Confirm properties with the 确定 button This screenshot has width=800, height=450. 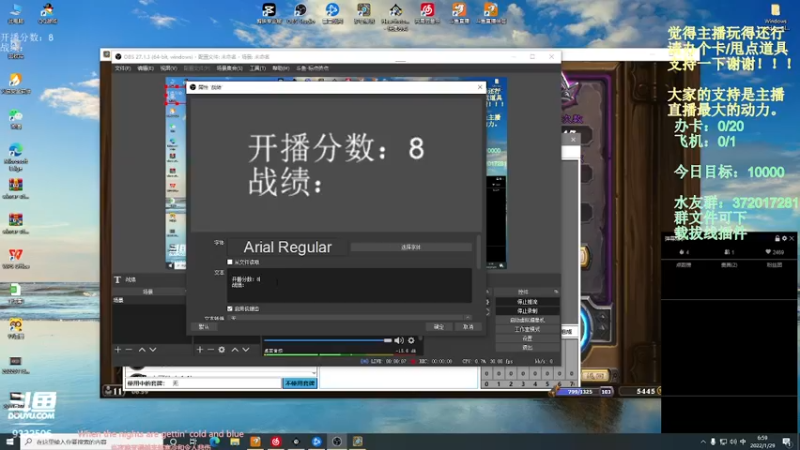[x=439, y=327]
